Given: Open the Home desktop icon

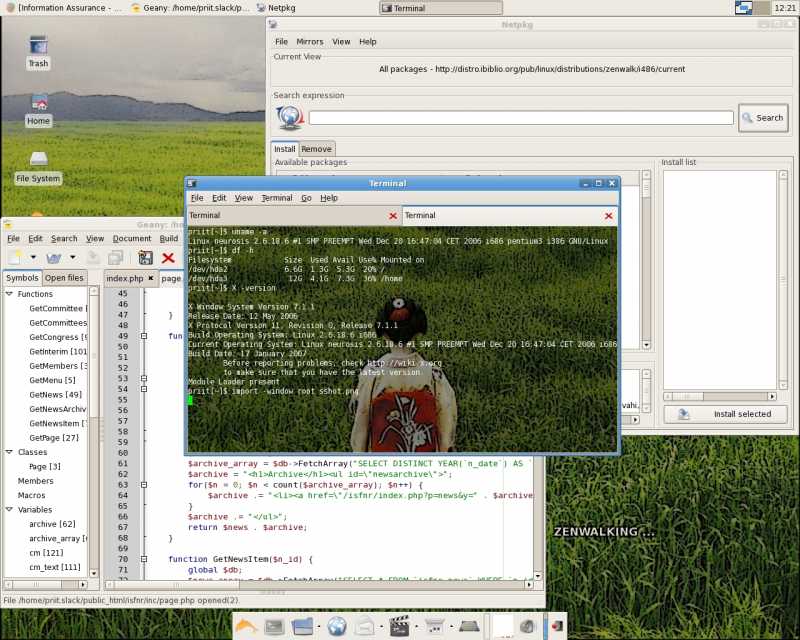Looking at the screenshot, I should (x=39, y=104).
